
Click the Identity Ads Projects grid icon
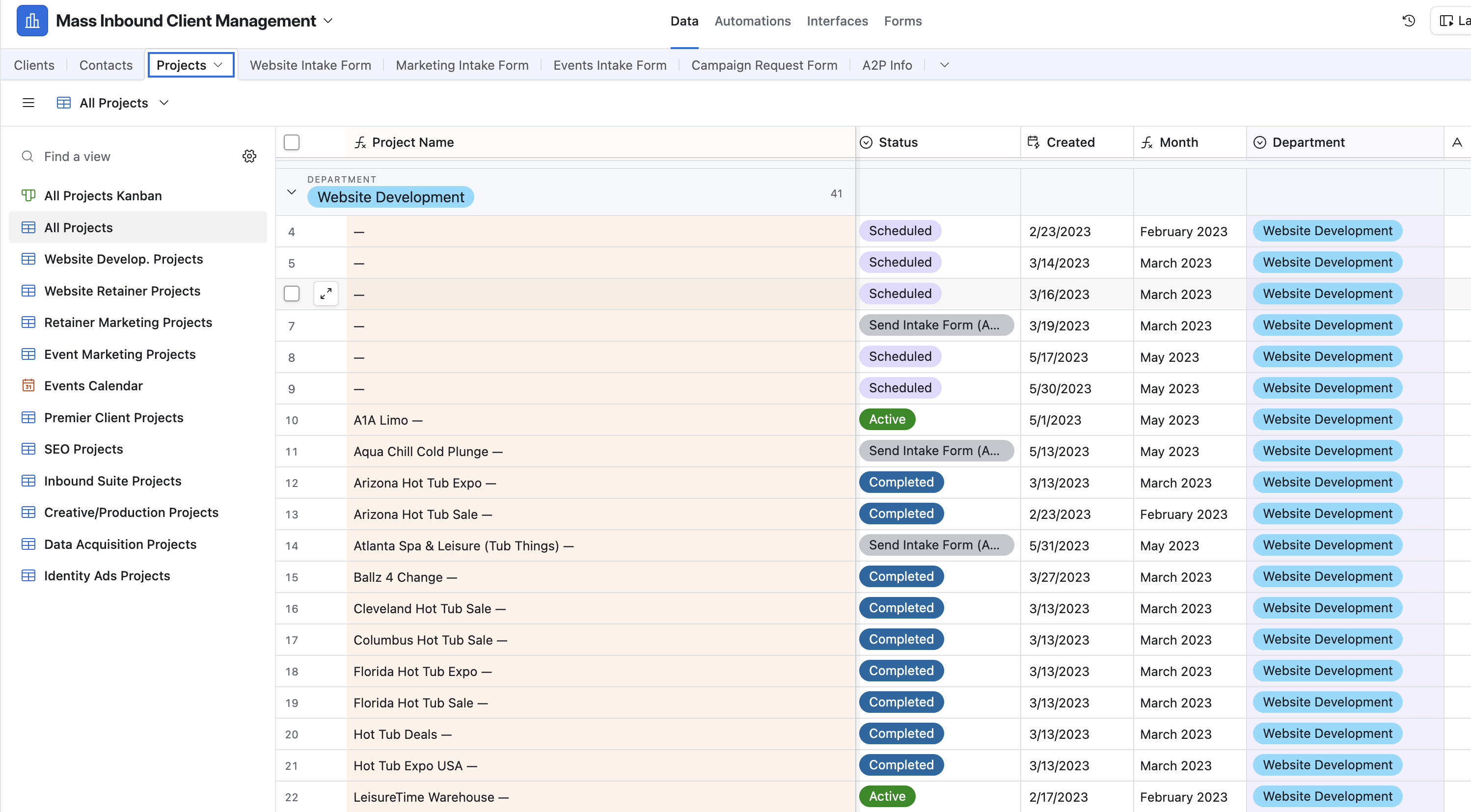pos(28,575)
